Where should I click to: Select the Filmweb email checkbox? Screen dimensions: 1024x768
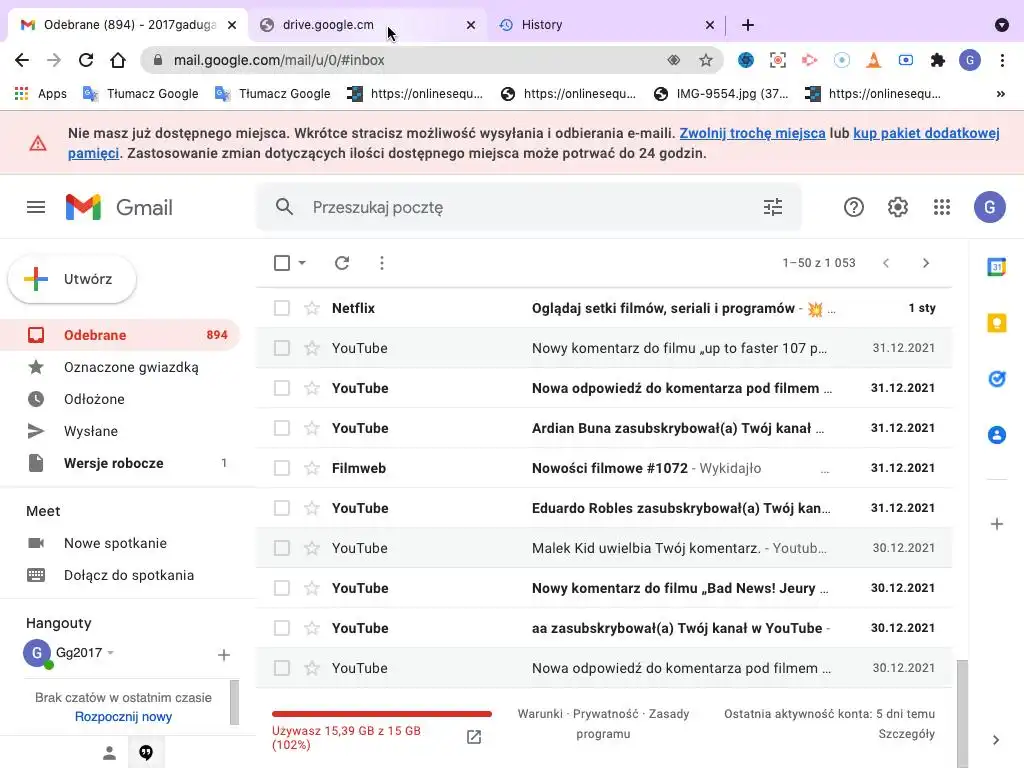(x=282, y=468)
